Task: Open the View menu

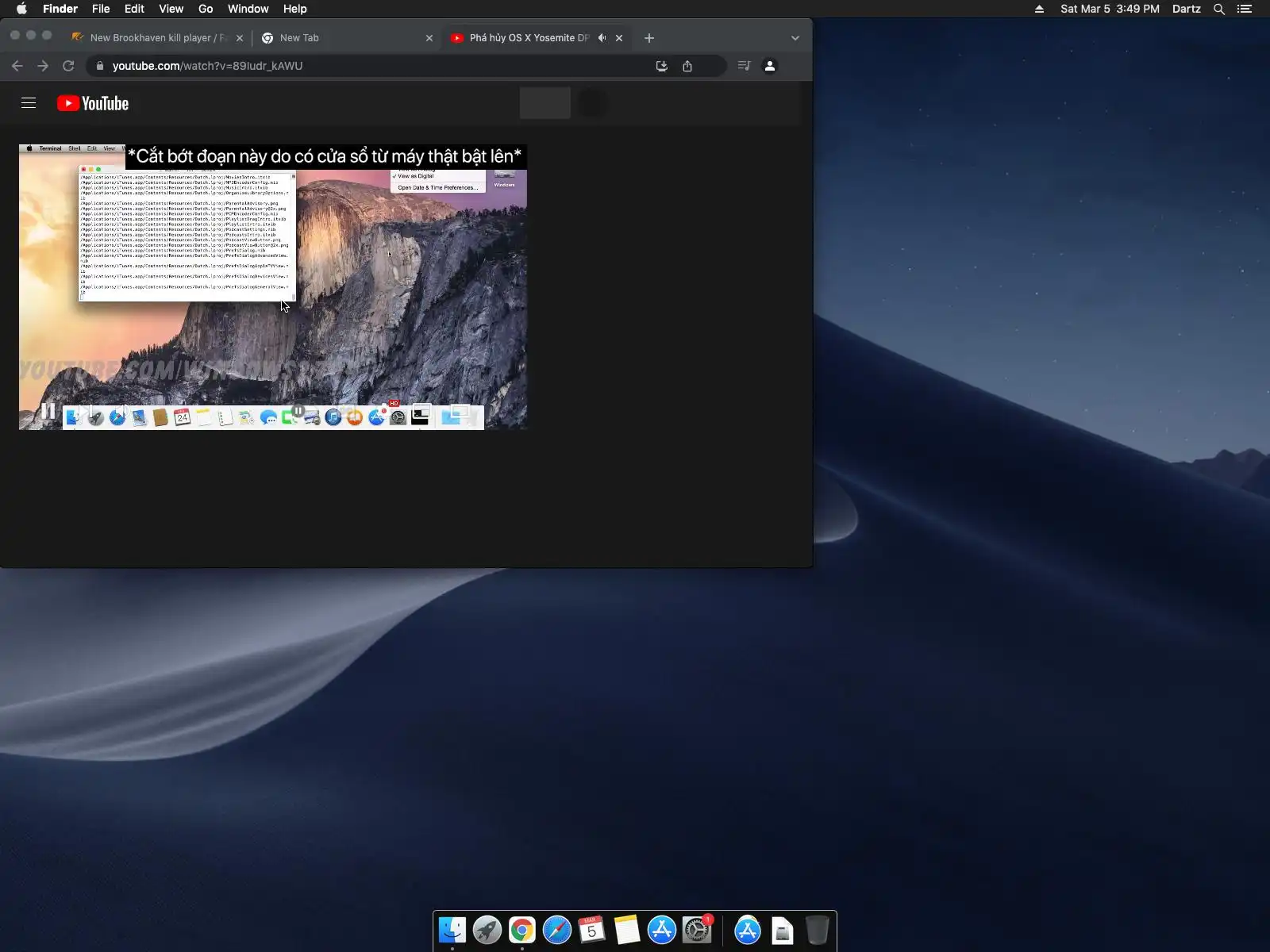Action: pyautogui.click(x=171, y=9)
